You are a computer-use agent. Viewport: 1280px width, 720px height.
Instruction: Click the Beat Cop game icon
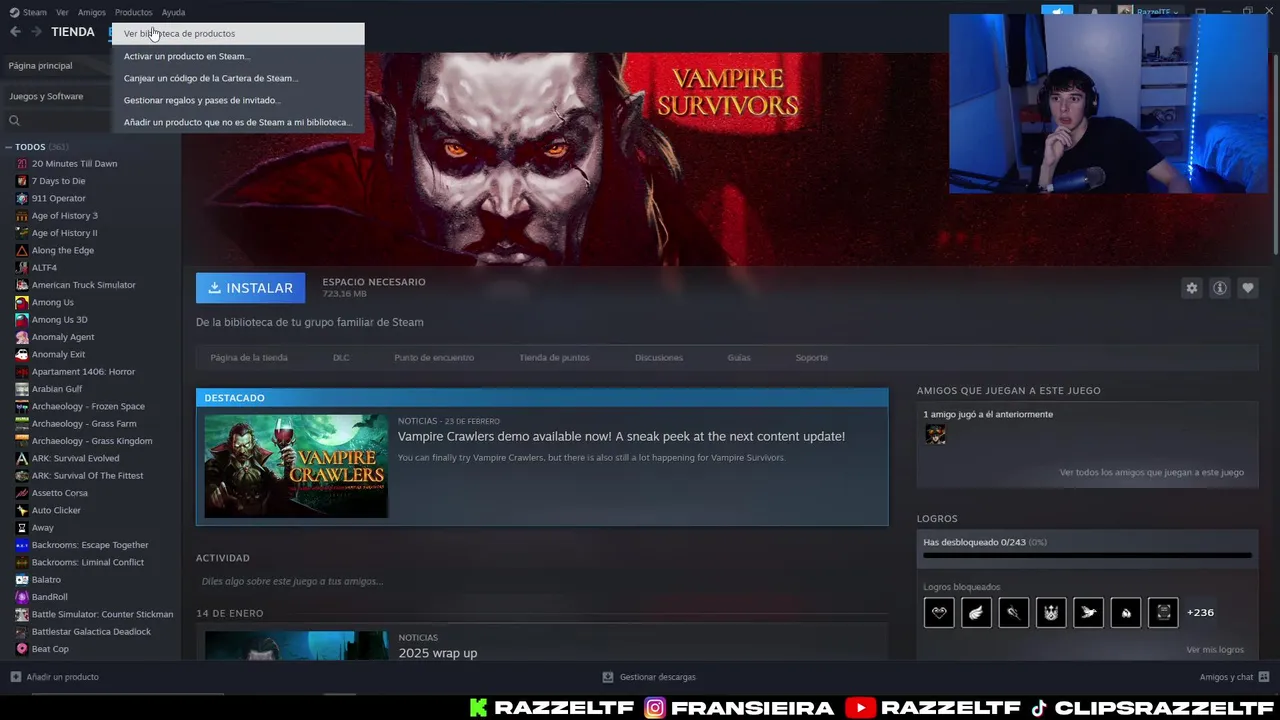tap(22, 649)
